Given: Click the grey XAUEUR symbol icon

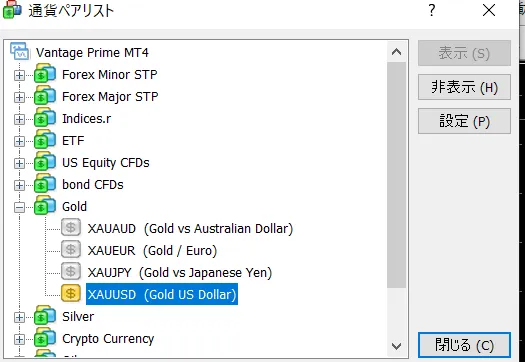Looking at the screenshot, I should point(71,250).
